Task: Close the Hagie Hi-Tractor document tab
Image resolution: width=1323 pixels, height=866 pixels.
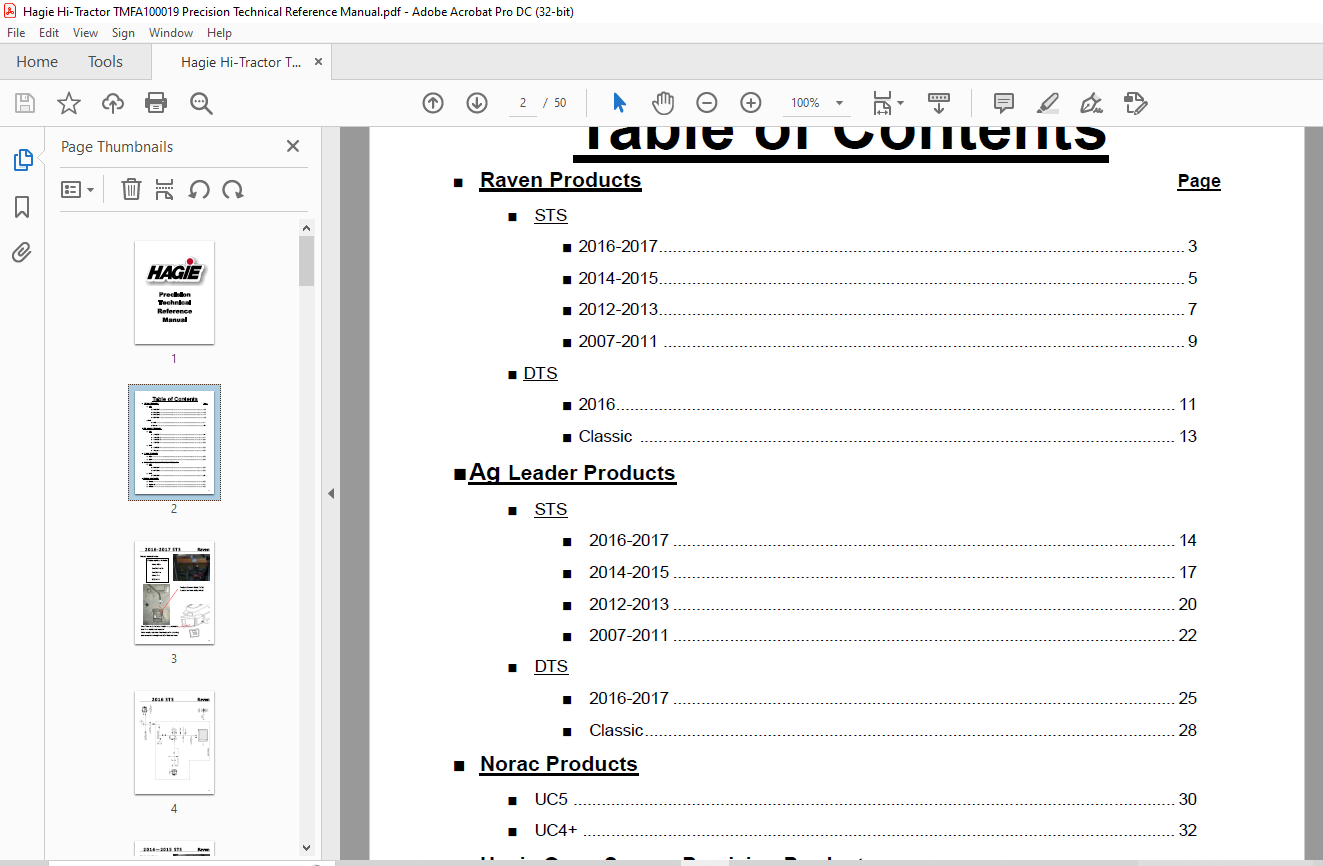Action: [x=319, y=62]
